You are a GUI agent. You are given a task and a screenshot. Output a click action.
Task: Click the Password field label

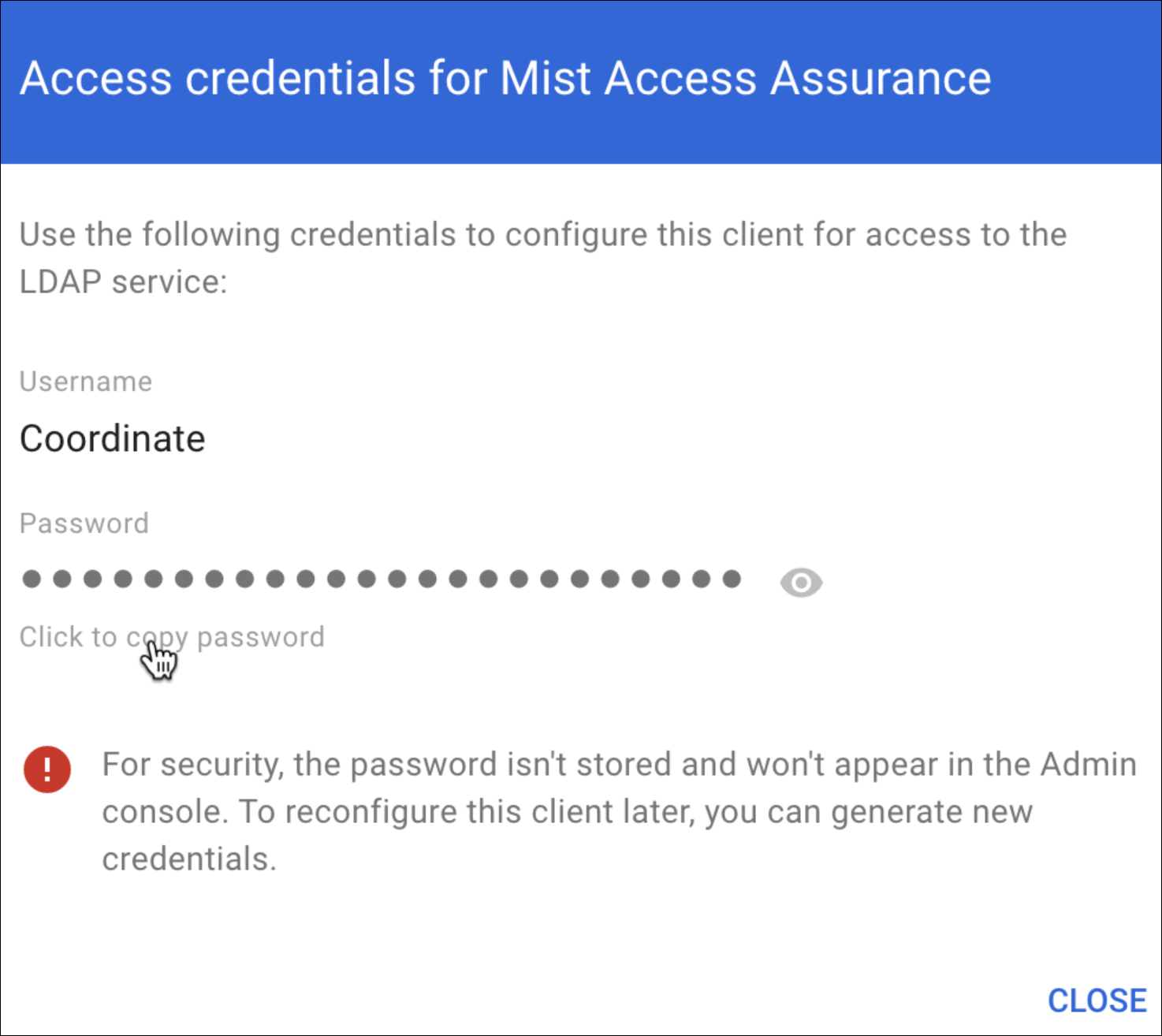(84, 524)
